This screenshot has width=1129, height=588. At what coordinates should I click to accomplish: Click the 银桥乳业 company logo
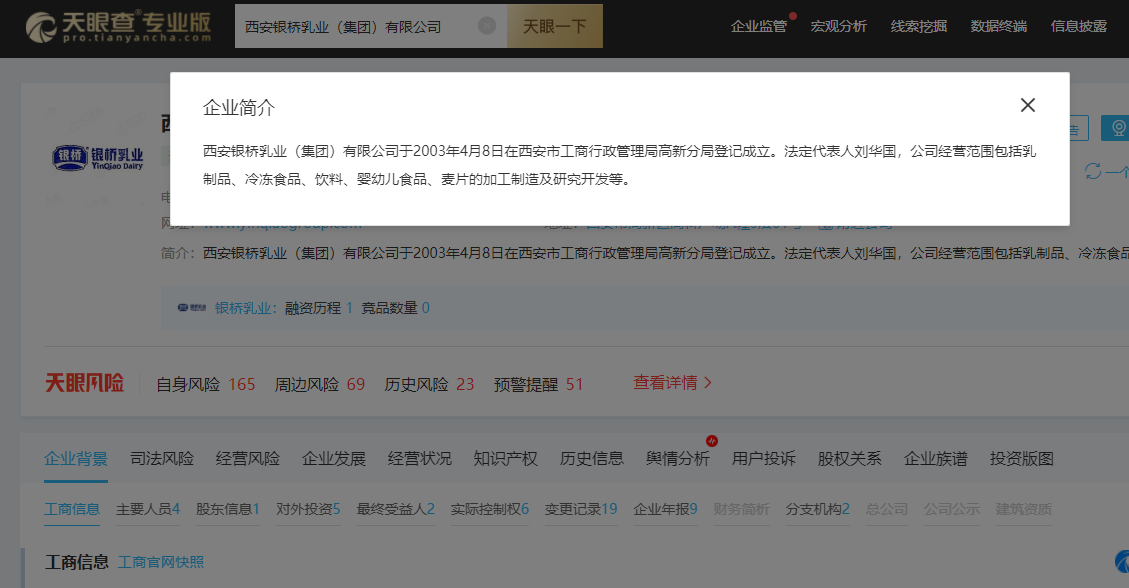tap(98, 158)
